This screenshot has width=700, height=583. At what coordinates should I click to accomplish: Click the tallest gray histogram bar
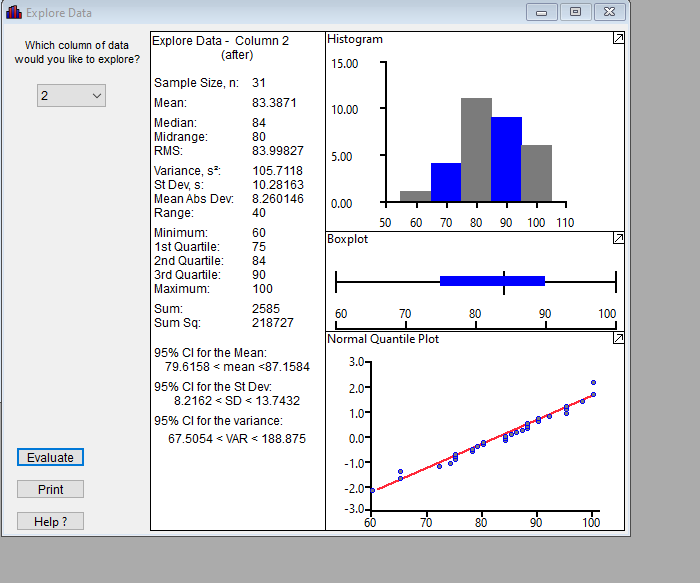(476, 150)
